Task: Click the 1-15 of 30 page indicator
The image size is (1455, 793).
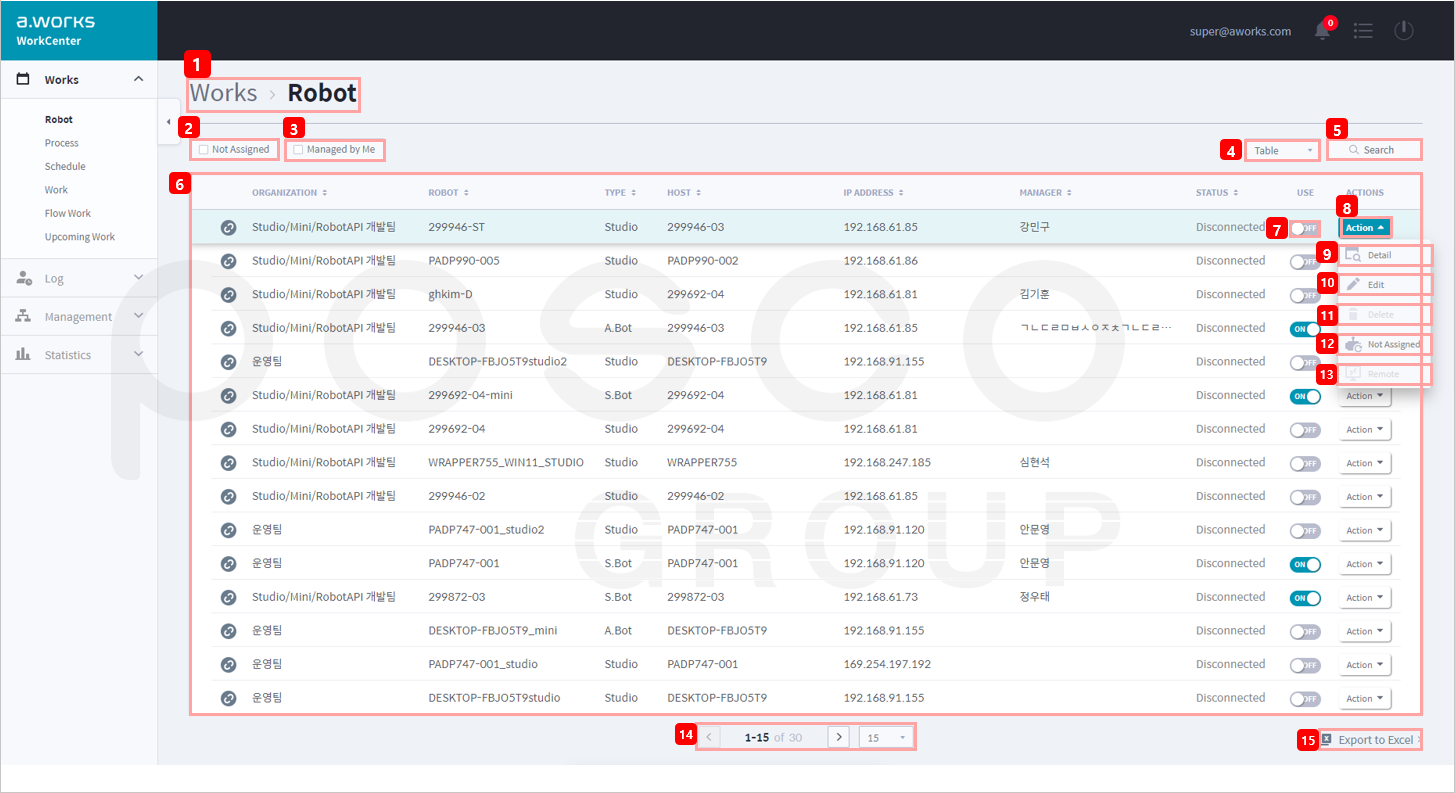Action: pos(773,737)
